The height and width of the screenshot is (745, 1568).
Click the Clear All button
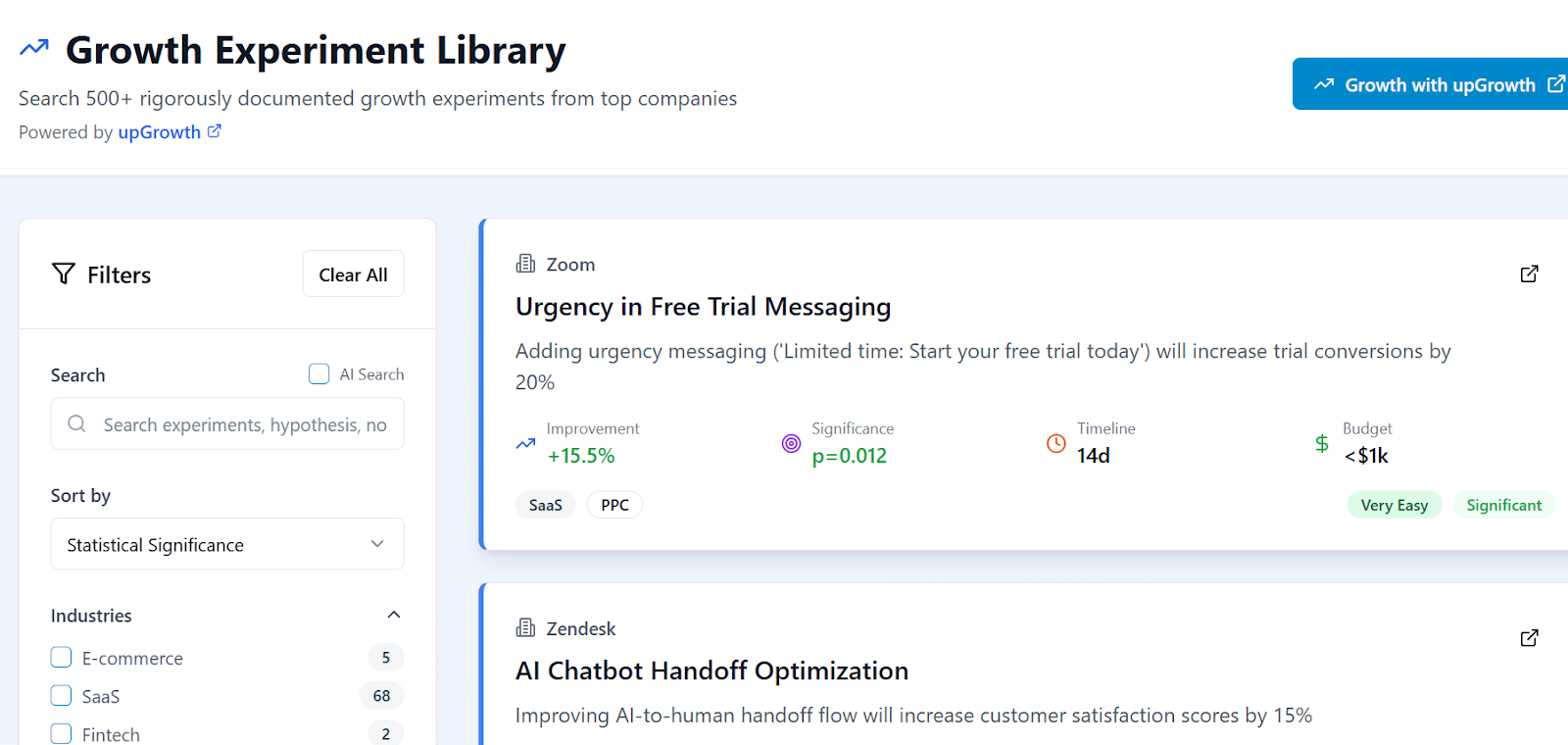[x=353, y=274]
